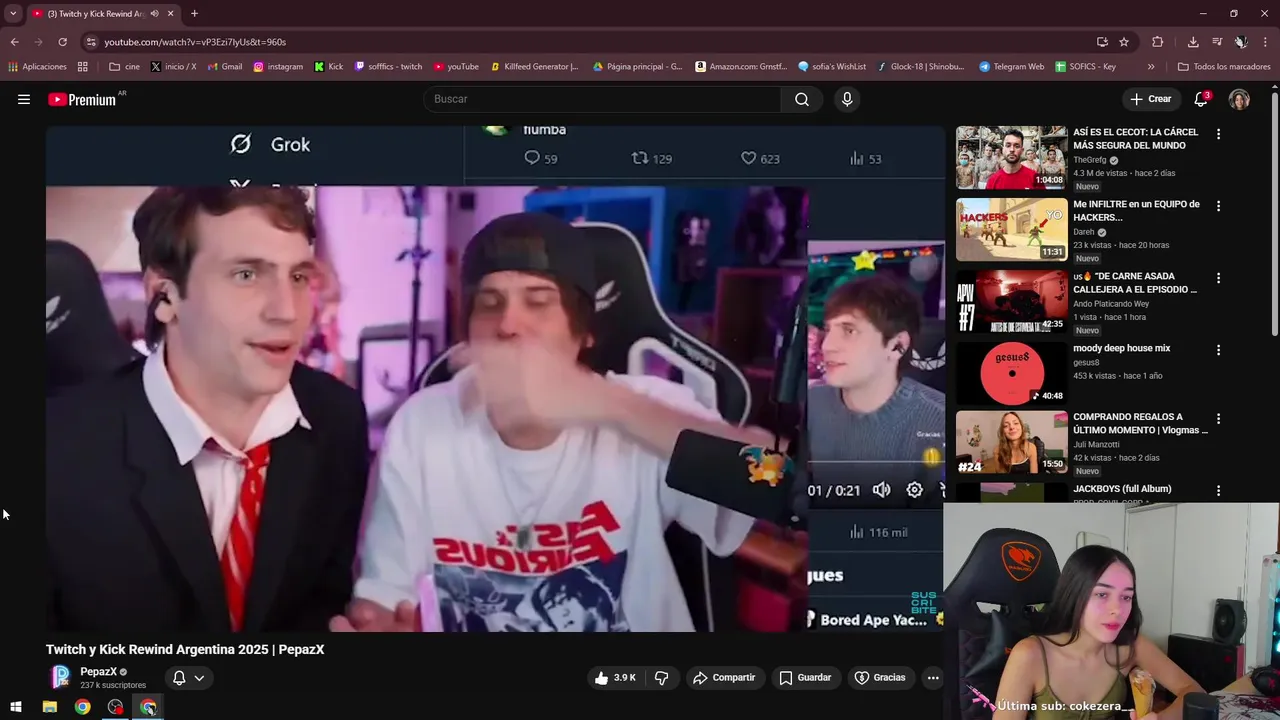
Task: Open the Aplicaciones bookmarks shortcut
Action: click(x=37, y=67)
